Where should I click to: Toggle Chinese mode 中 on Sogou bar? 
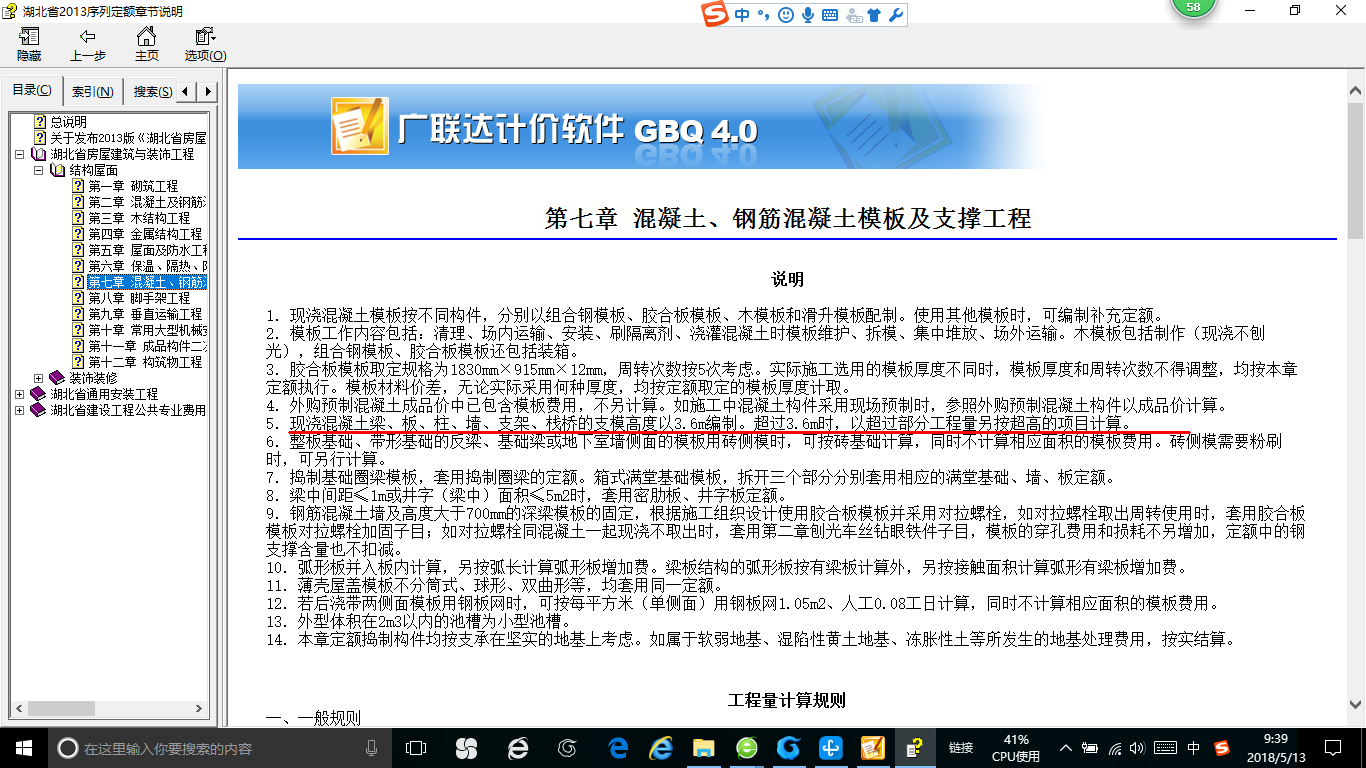[x=742, y=15]
